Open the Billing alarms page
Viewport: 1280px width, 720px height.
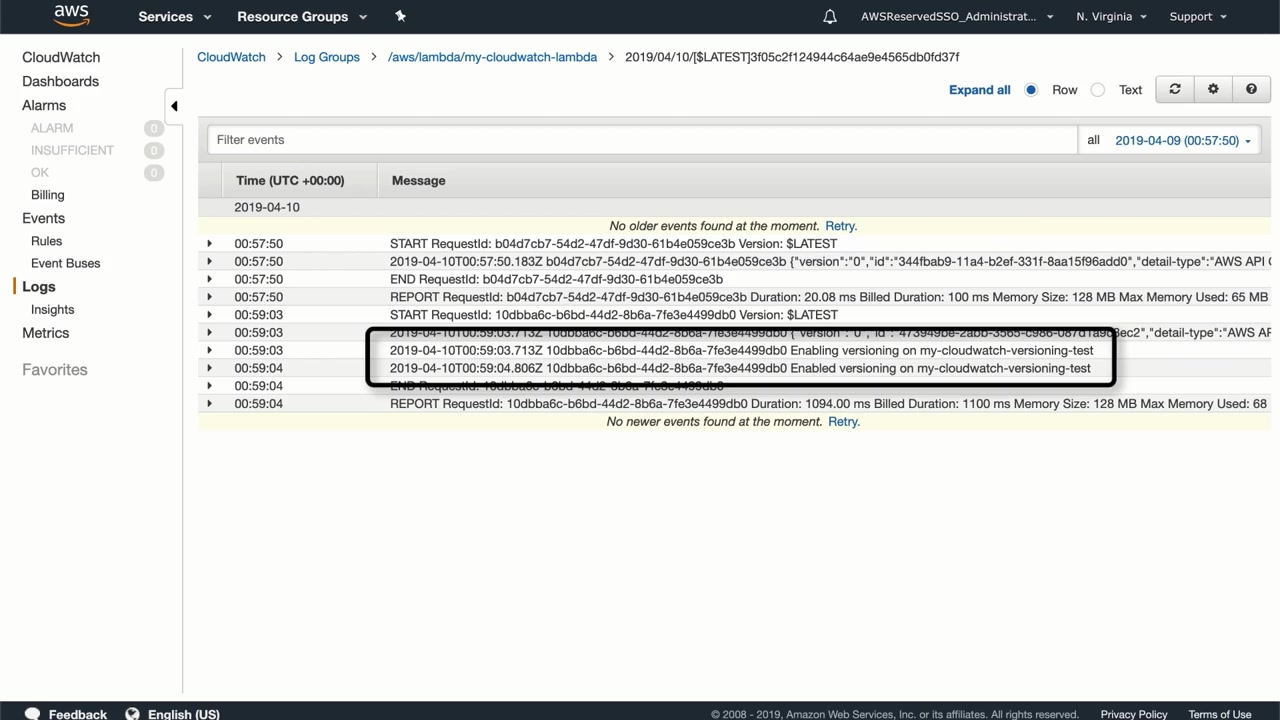(x=47, y=195)
